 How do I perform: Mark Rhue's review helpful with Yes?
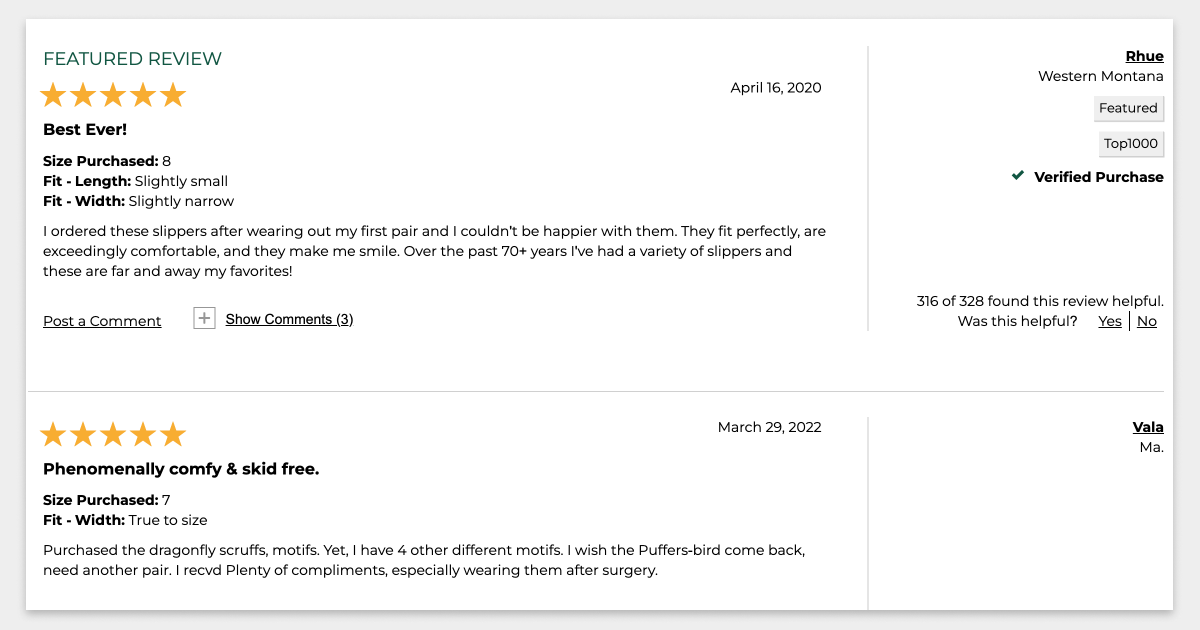point(1110,321)
